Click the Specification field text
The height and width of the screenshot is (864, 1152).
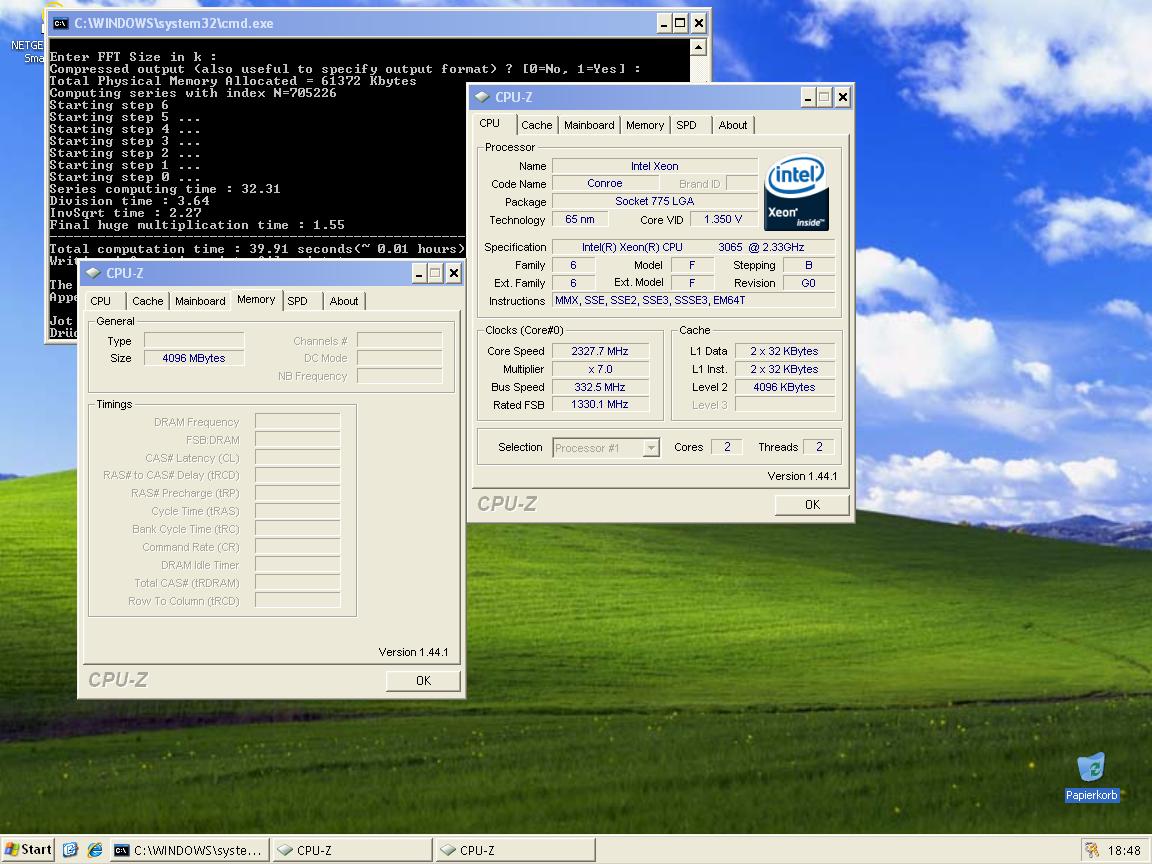[694, 247]
